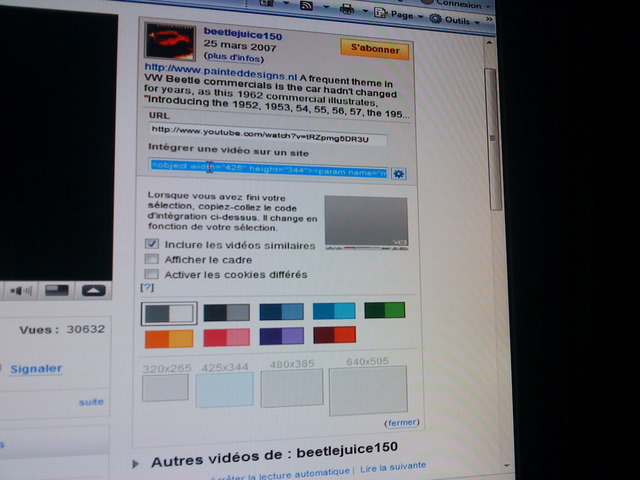Open the dropdown arrow beside printer icon
This screenshot has width=640, height=480.
point(364,11)
